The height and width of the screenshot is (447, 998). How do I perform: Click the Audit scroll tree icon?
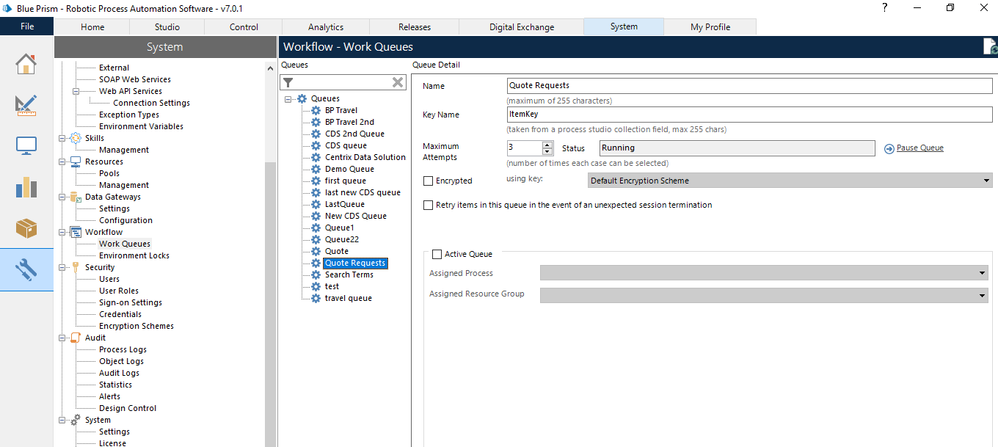click(x=75, y=338)
